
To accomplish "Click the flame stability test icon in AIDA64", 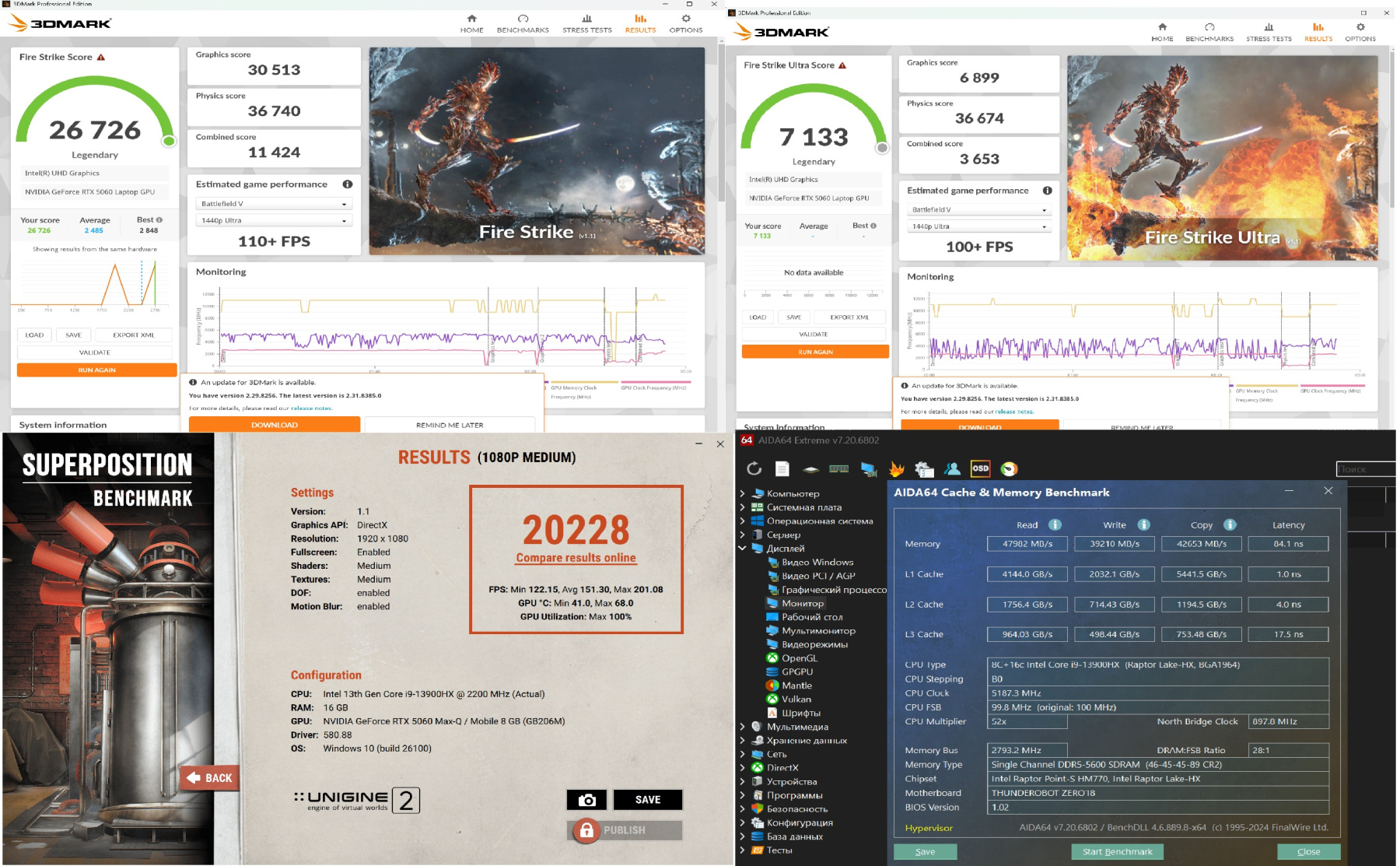I will click(x=897, y=468).
